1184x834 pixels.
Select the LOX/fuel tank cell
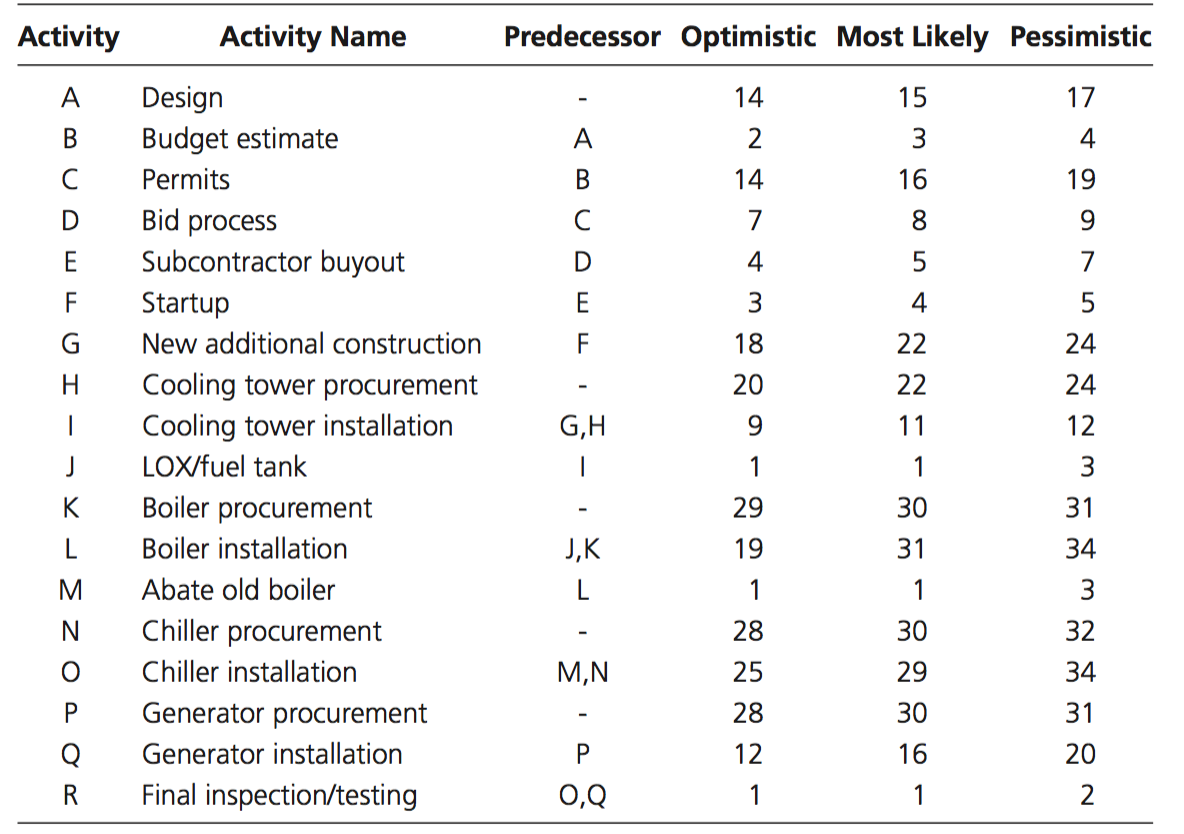coord(224,467)
